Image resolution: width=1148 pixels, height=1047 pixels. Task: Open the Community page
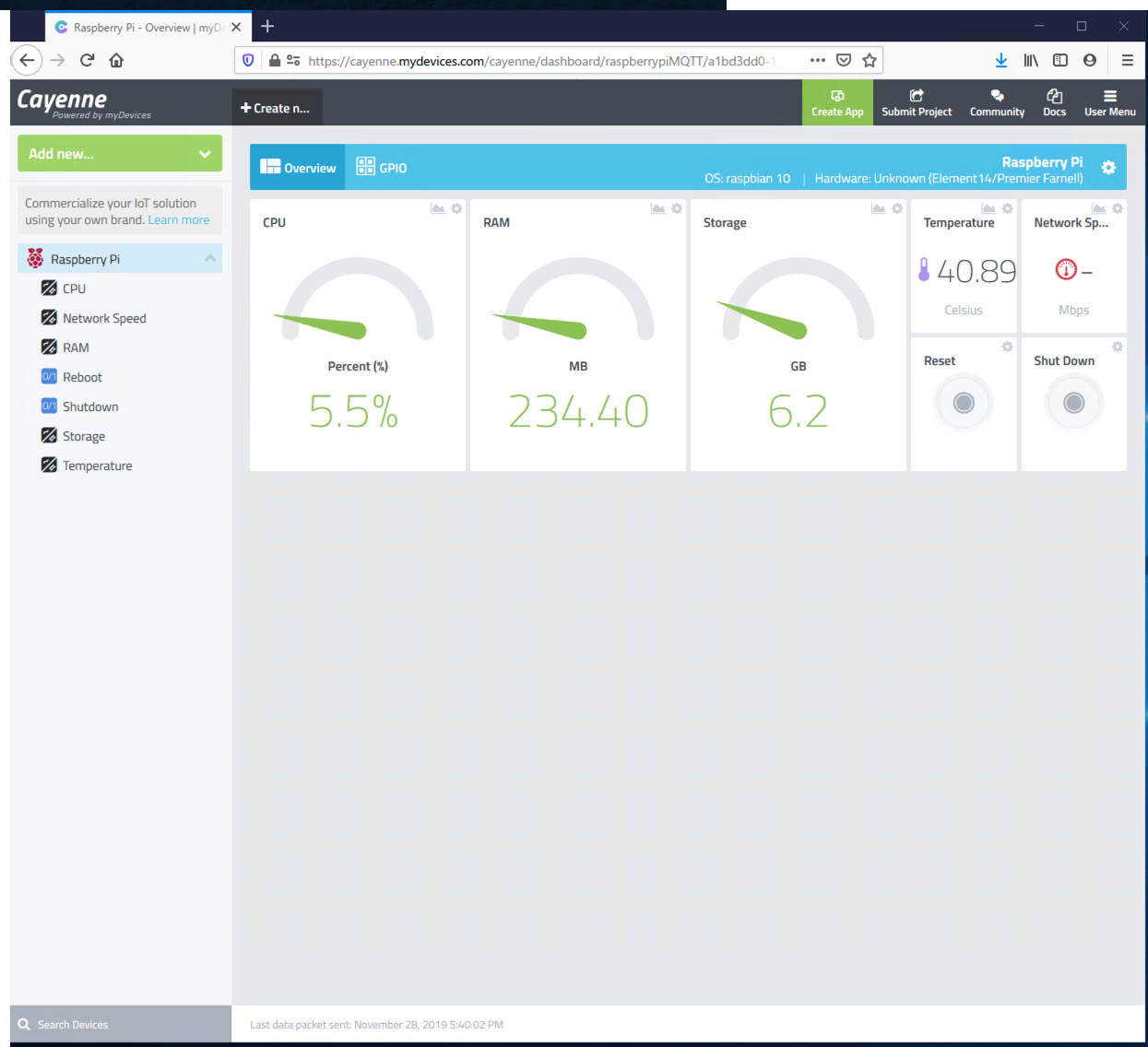tap(997, 102)
